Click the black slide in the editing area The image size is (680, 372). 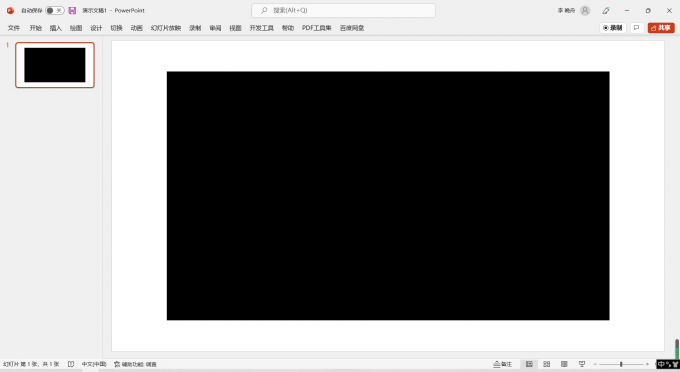point(388,196)
